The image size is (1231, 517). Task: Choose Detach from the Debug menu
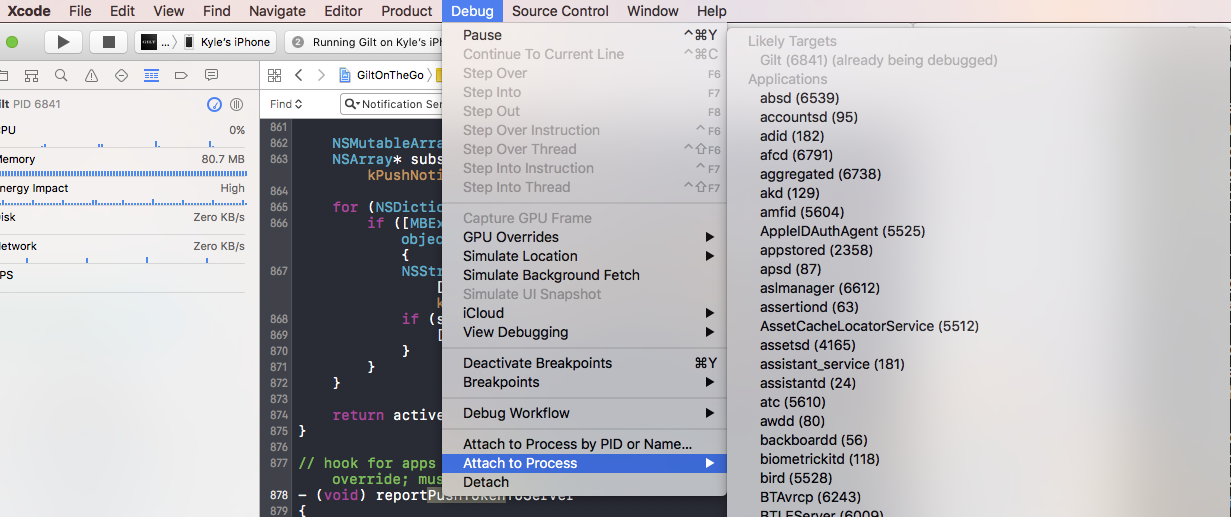pos(584,482)
